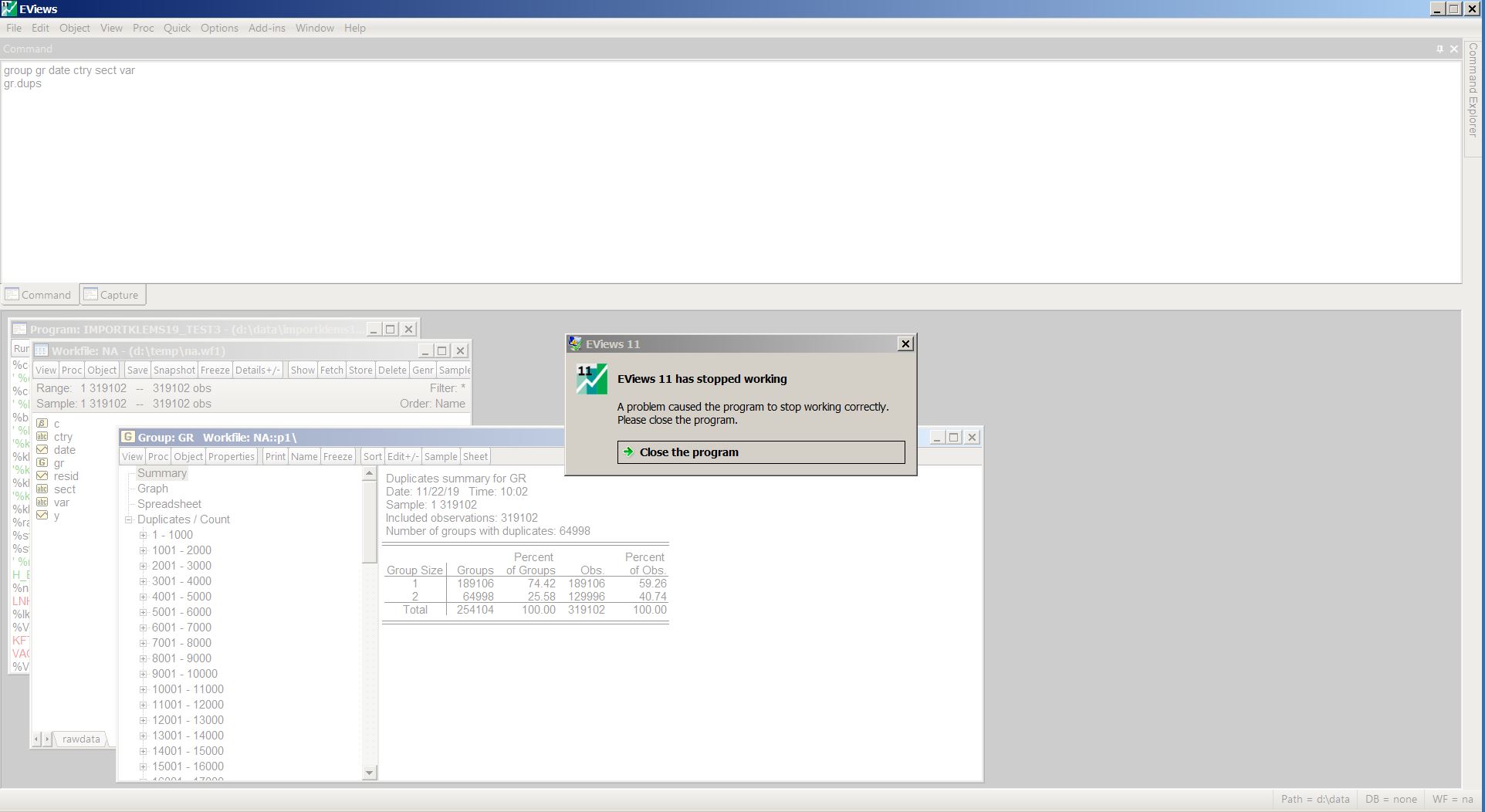Click Properties in Group GR toolbar

[x=232, y=456]
